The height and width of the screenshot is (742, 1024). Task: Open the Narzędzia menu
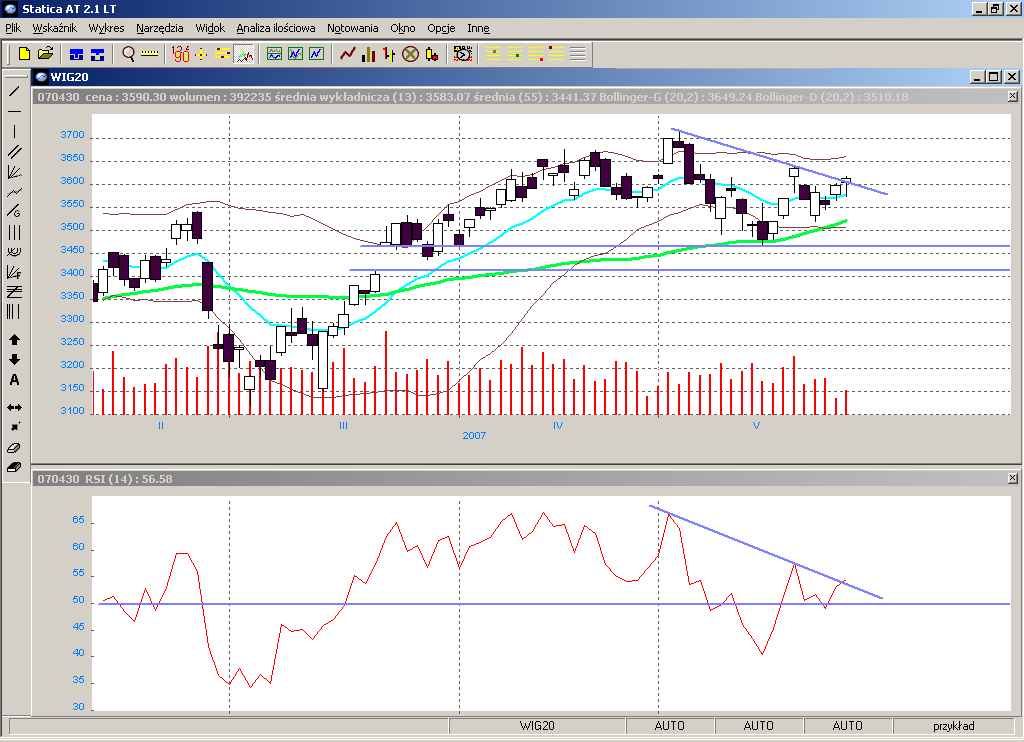click(160, 28)
